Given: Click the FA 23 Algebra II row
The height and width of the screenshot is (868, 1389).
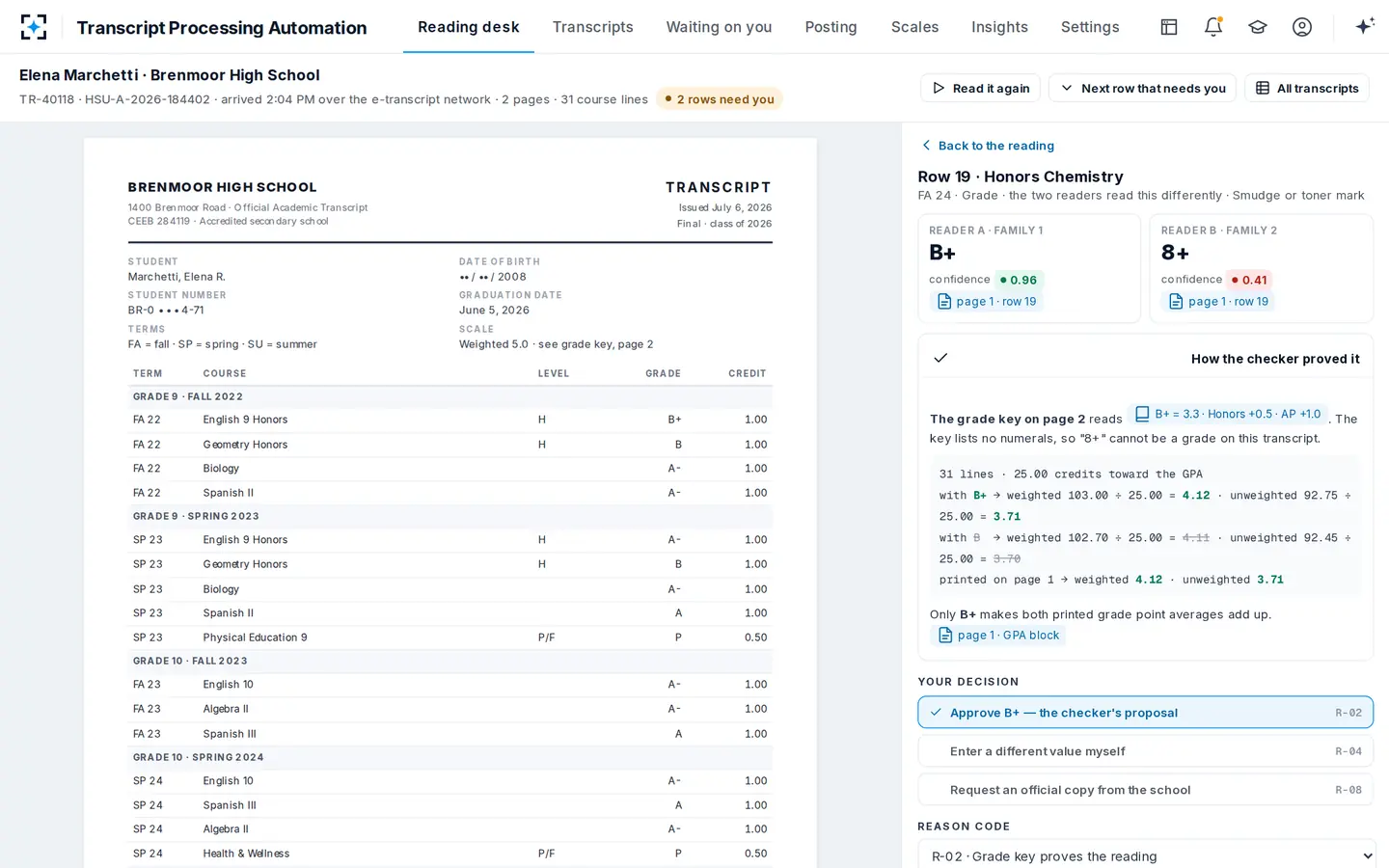Looking at the screenshot, I should point(450,709).
